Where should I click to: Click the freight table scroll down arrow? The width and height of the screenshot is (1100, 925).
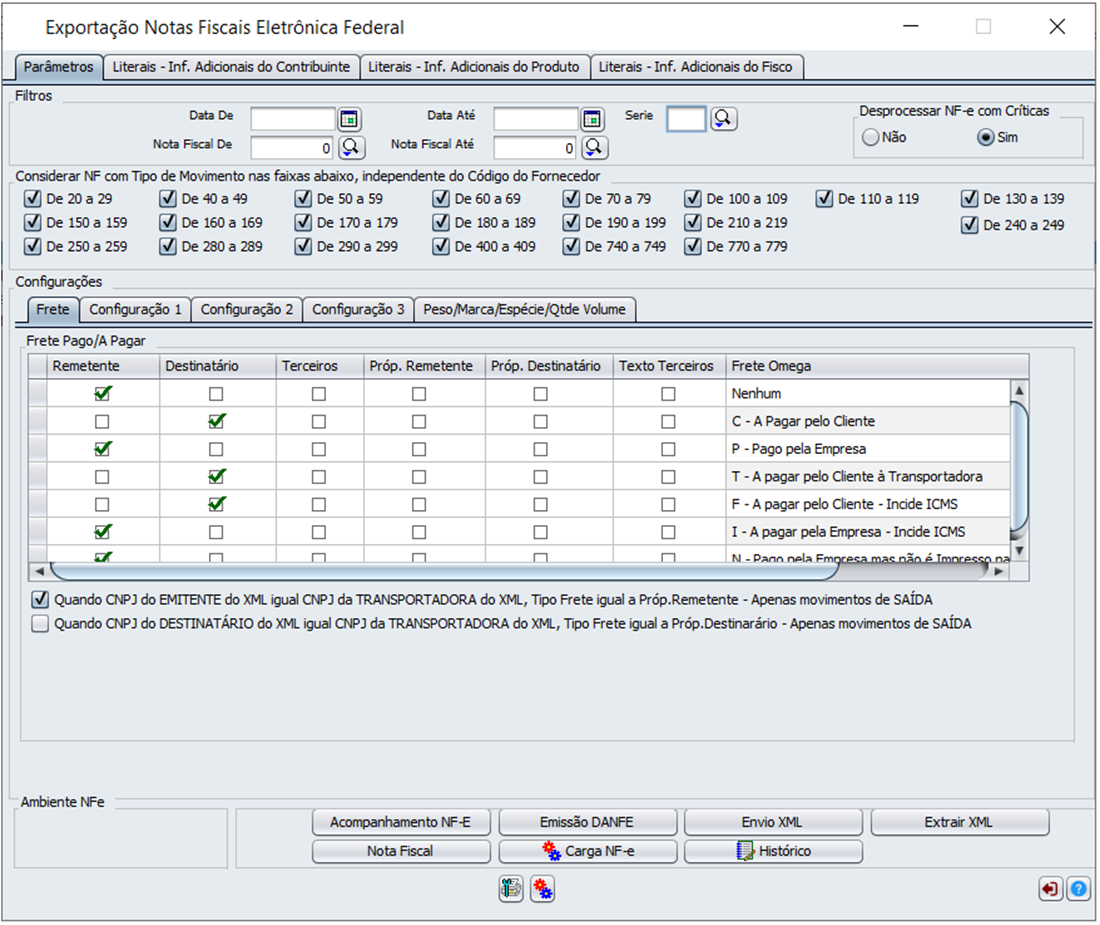point(1019,551)
